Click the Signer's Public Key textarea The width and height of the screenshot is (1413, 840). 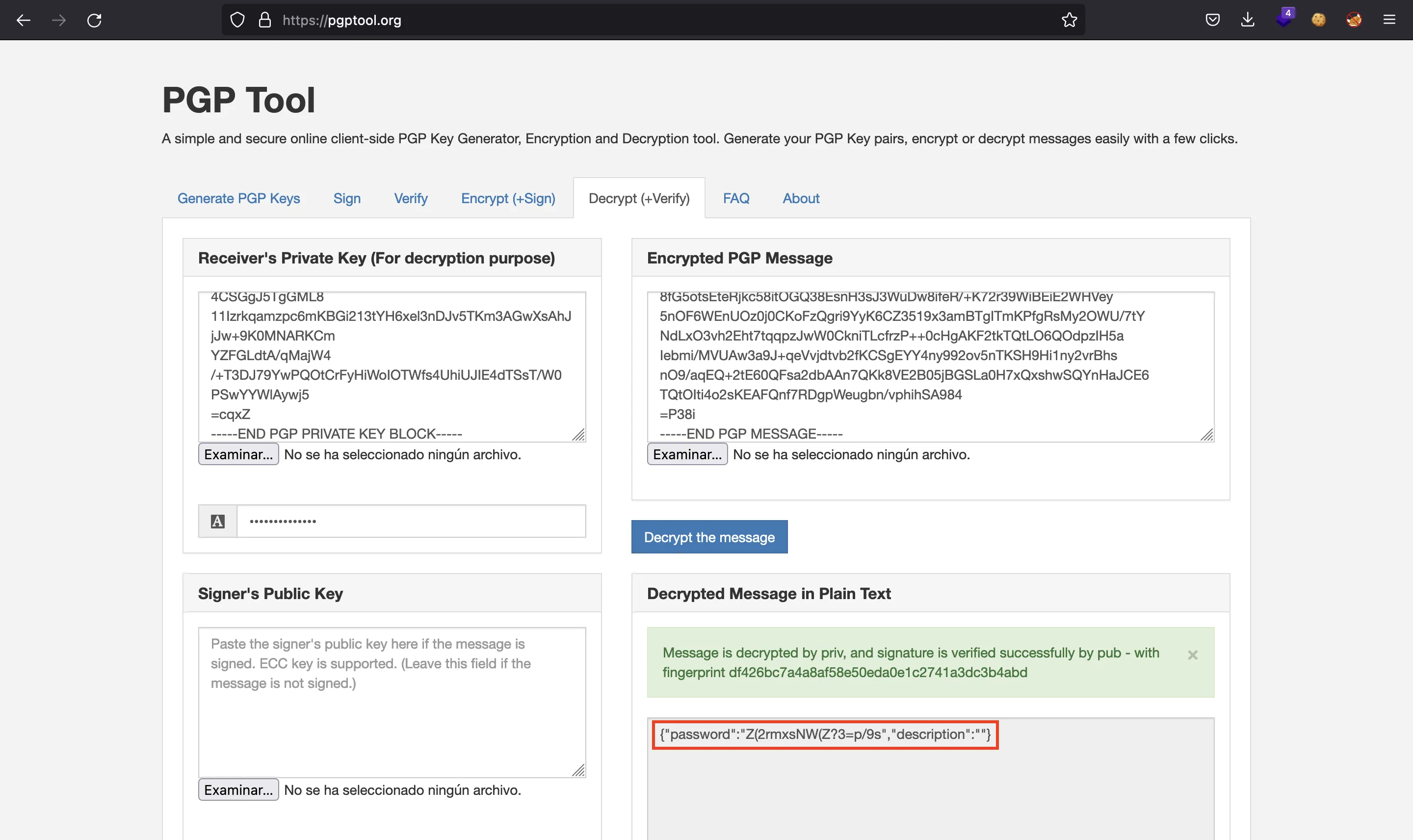[x=392, y=702]
